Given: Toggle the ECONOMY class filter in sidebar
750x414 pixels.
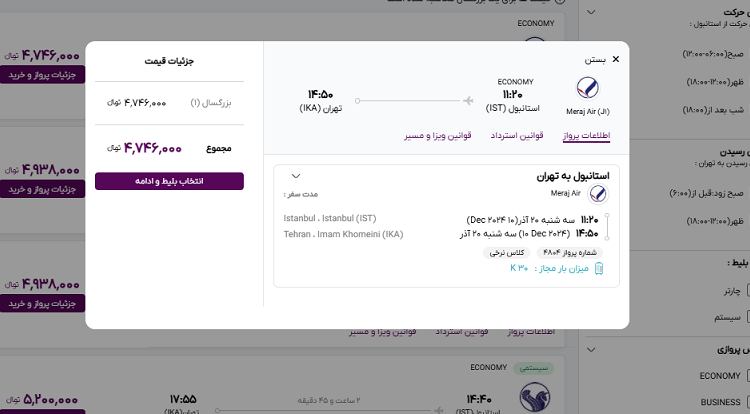Looking at the screenshot, I should tap(720, 376).
